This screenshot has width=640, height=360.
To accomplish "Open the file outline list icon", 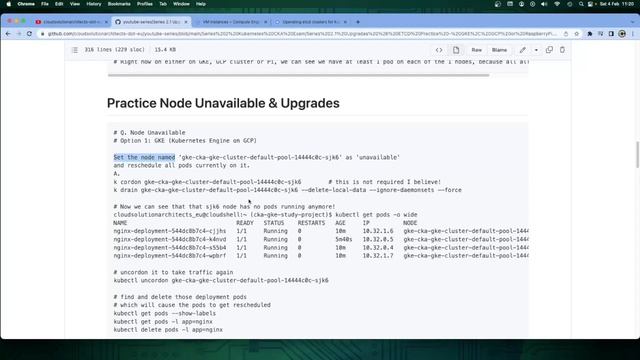I will 75,50.
